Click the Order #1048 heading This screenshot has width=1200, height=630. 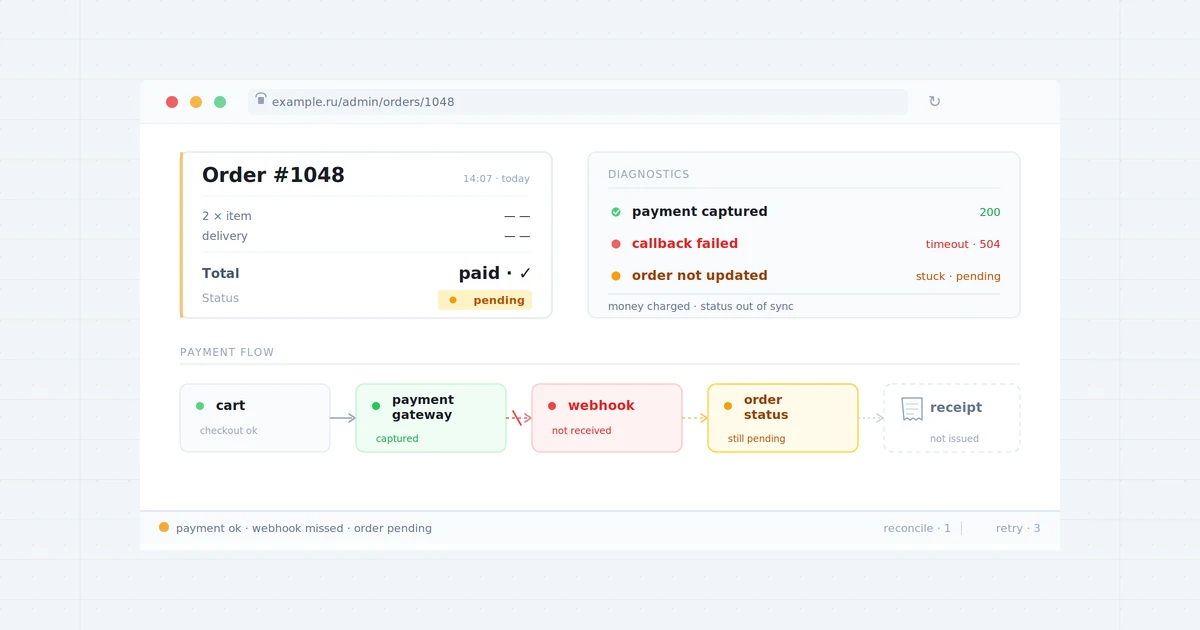[273, 175]
